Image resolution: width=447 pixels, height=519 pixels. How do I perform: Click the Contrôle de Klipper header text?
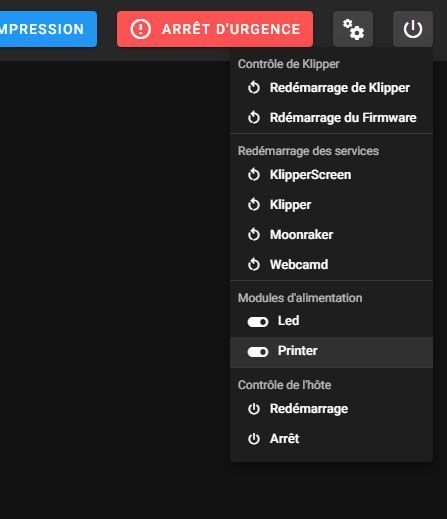click(x=289, y=64)
